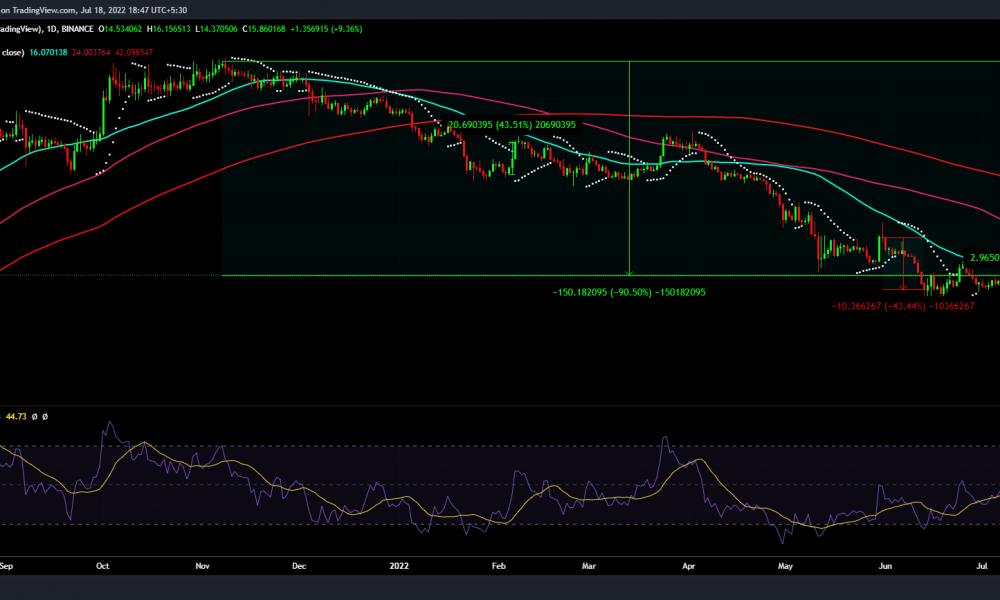Click the high value H16.156513
Screen dimensions: 1000x600
tap(168, 29)
